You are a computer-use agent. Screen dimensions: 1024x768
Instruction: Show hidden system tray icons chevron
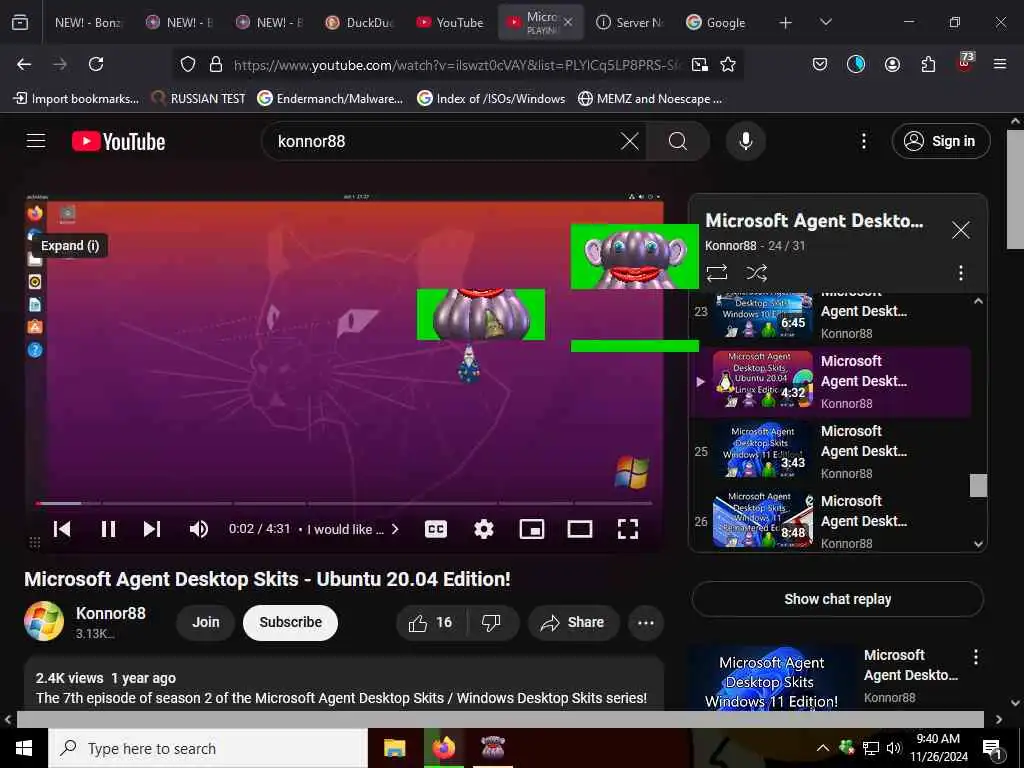click(x=823, y=748)
